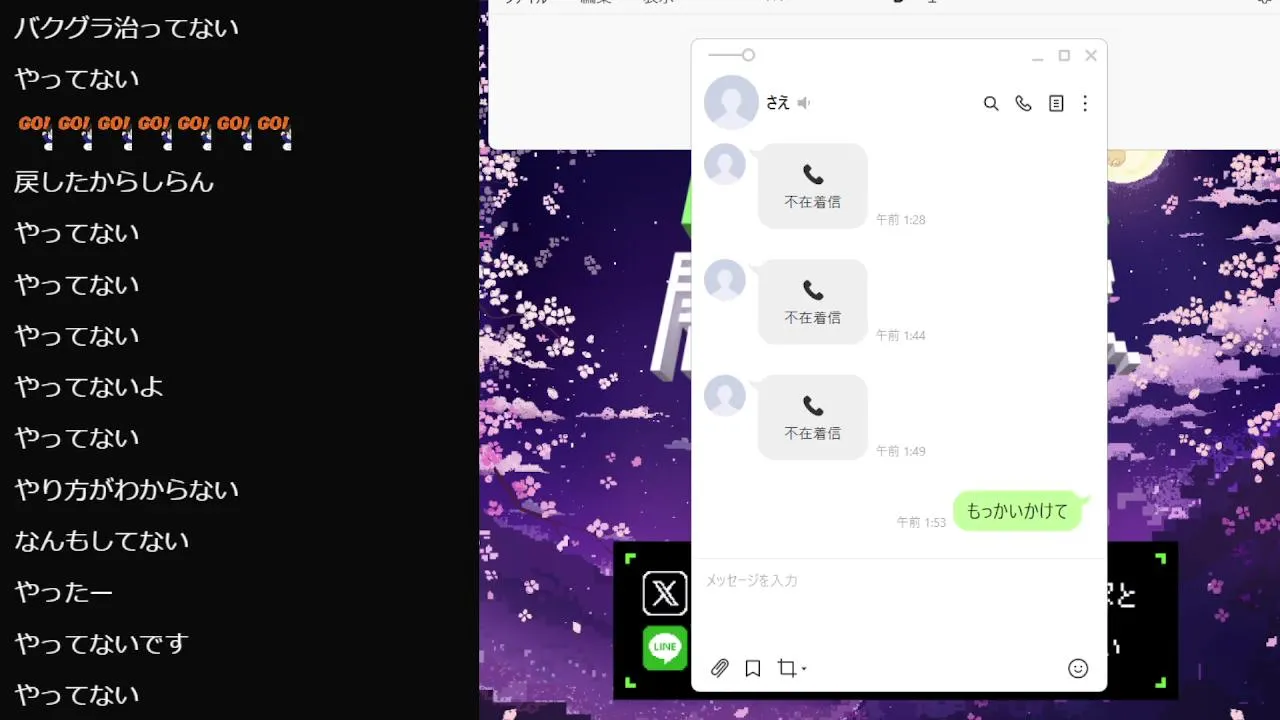Click the X logo on the overlay
Screen dimensions: 1280x720
(x=665, y=593)
